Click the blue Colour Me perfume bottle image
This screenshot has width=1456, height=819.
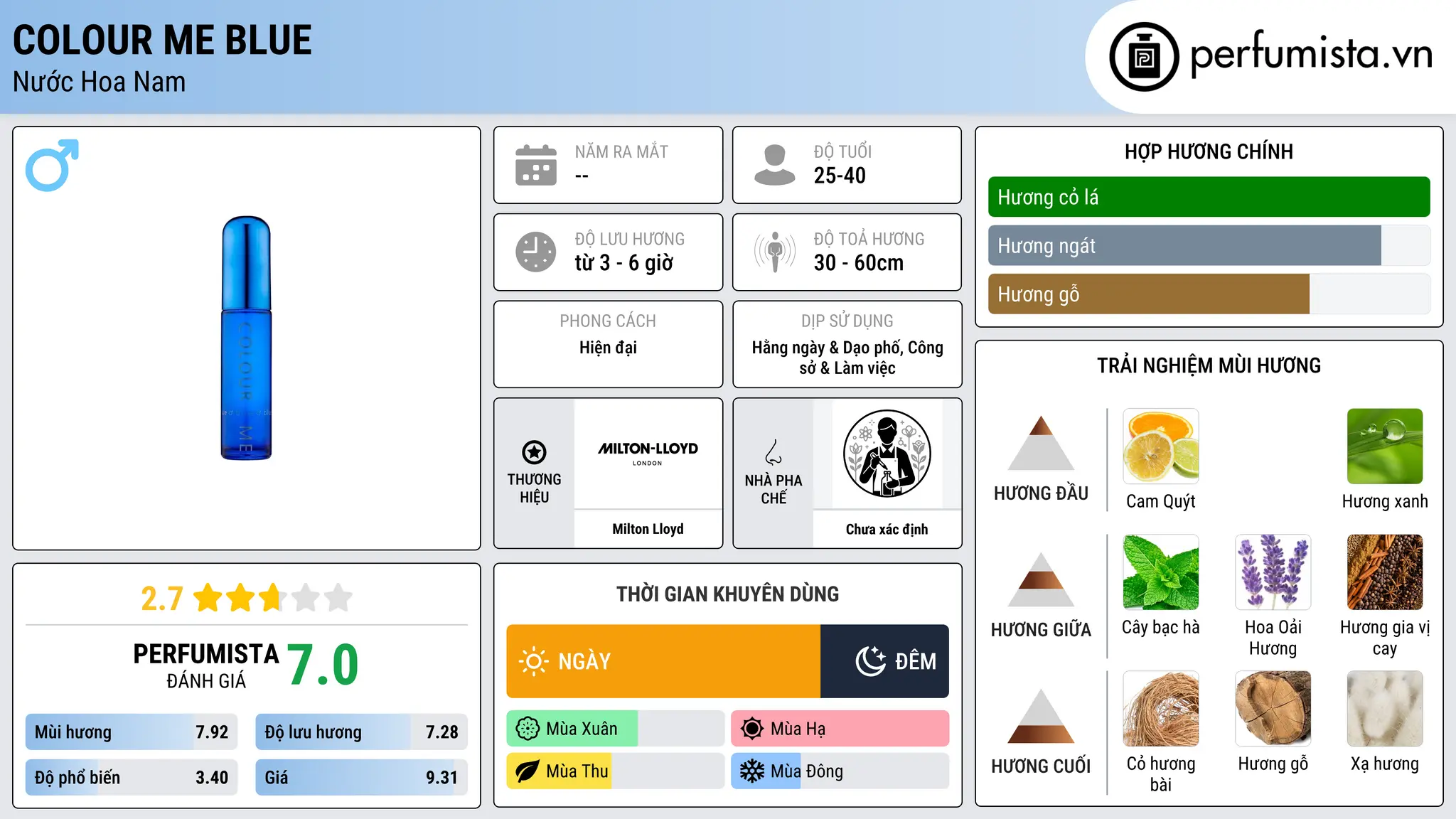click(x=246, y=338)
